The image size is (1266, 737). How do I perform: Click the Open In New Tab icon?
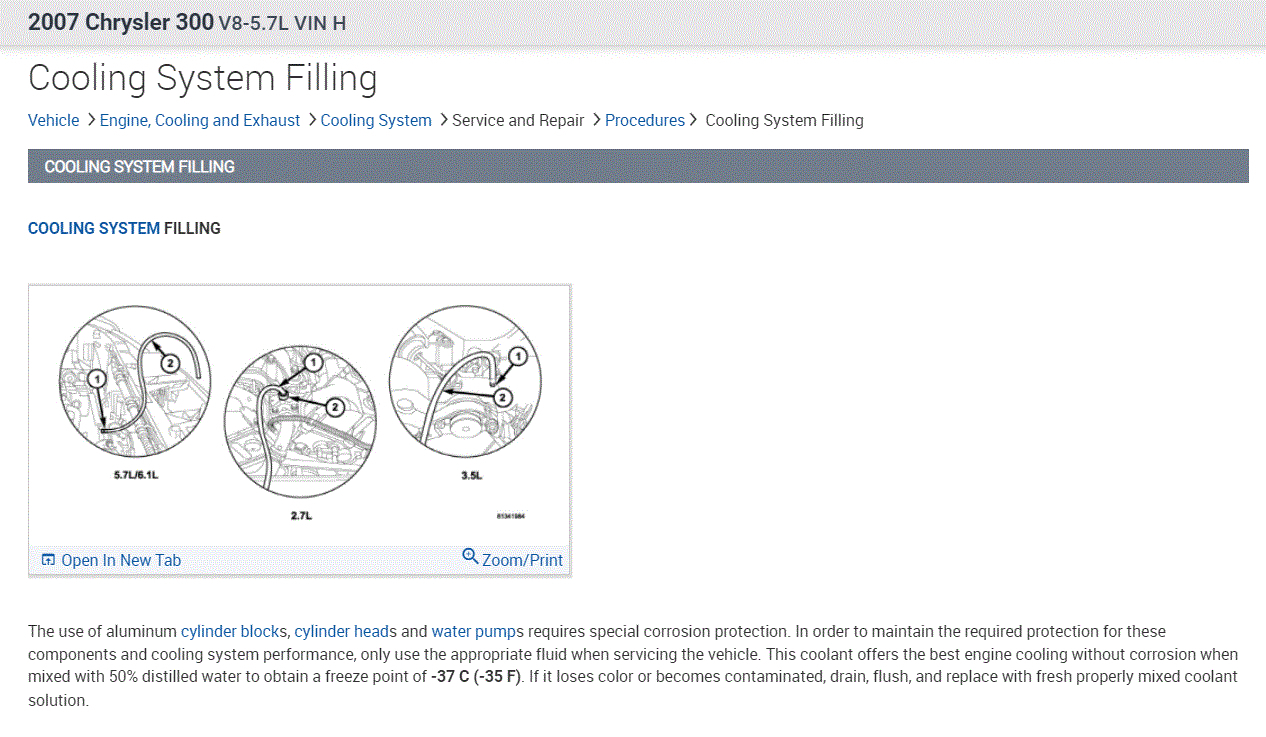click(x=48, y=560)
